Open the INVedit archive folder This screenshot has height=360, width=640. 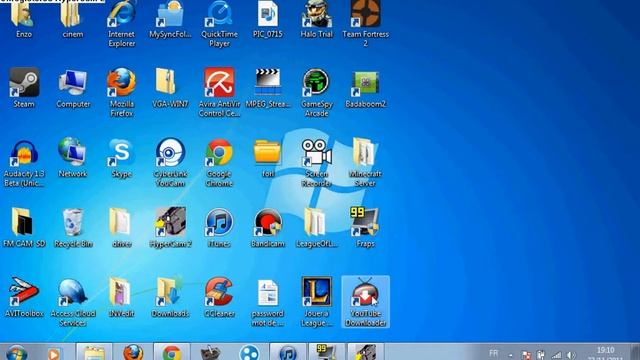click(x=122, y=297)
